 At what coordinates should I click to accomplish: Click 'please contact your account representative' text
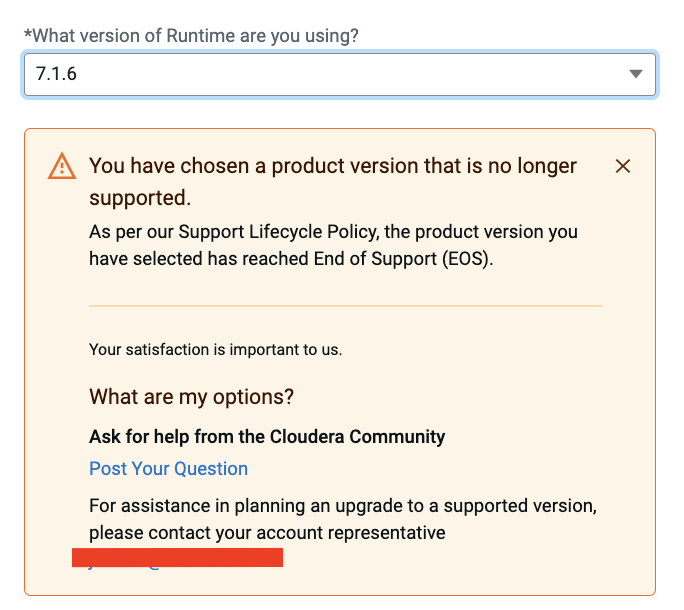pyautogui.click(x=267, y=533)
